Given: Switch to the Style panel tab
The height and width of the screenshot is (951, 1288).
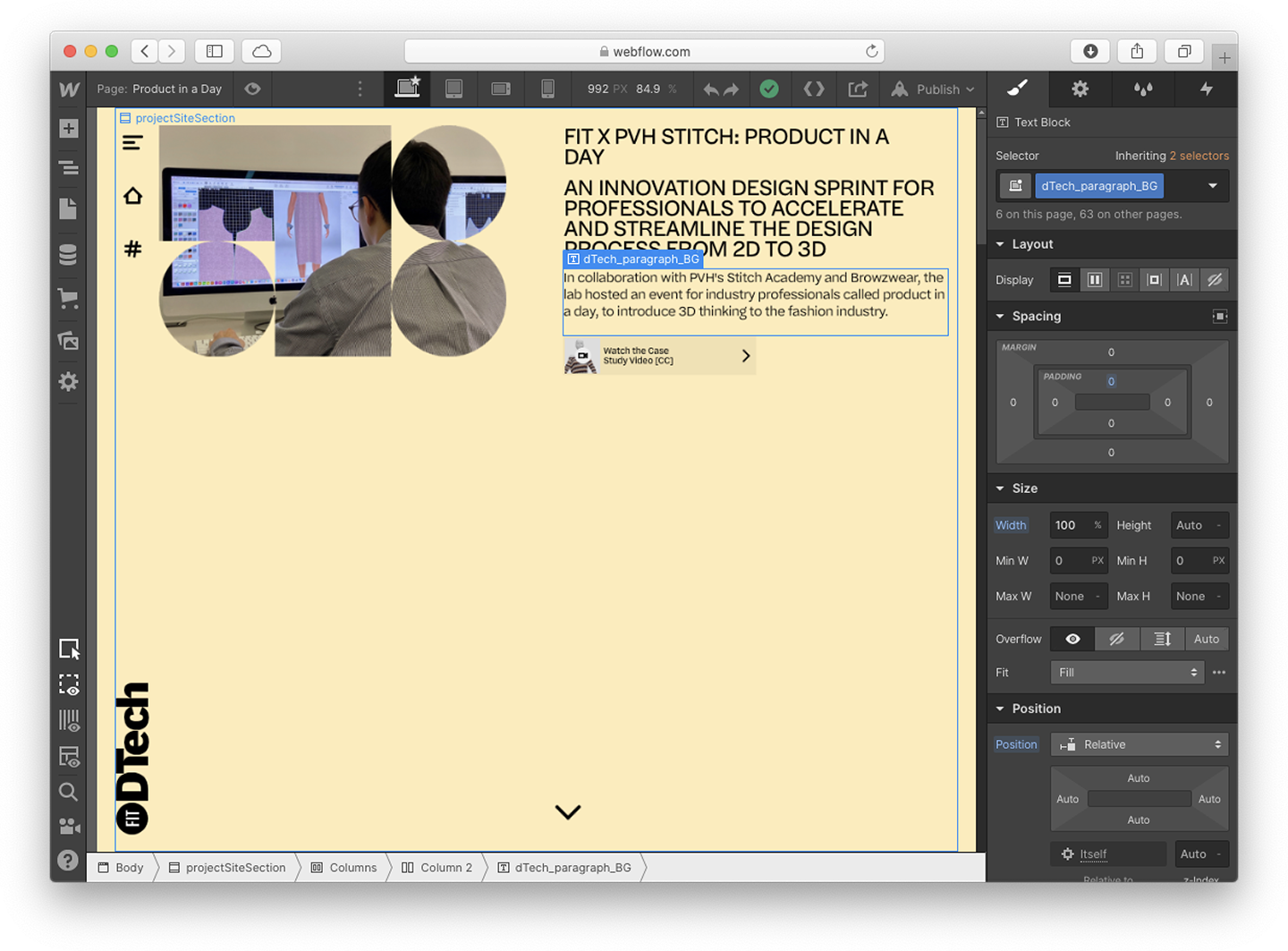Looking at the screenshot, I should point(1018,89).
